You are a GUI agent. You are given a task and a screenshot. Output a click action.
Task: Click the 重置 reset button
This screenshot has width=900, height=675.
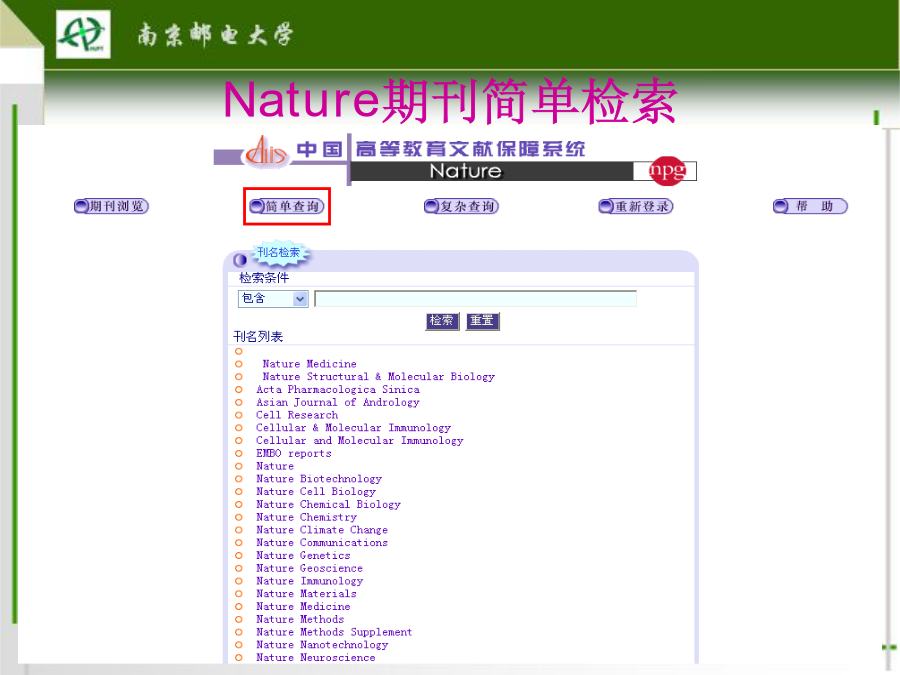tap(483, 321)
